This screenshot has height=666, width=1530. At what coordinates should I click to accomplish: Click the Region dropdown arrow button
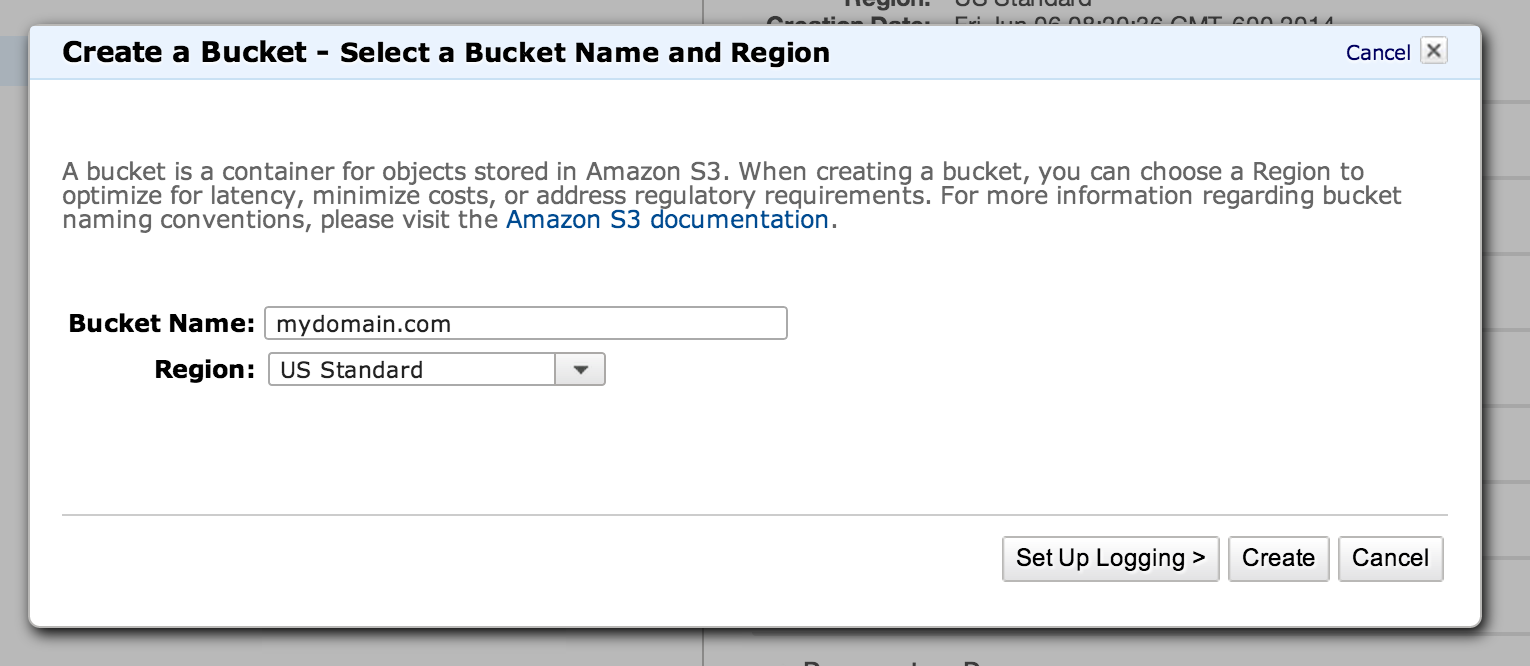tap(581, 370)
